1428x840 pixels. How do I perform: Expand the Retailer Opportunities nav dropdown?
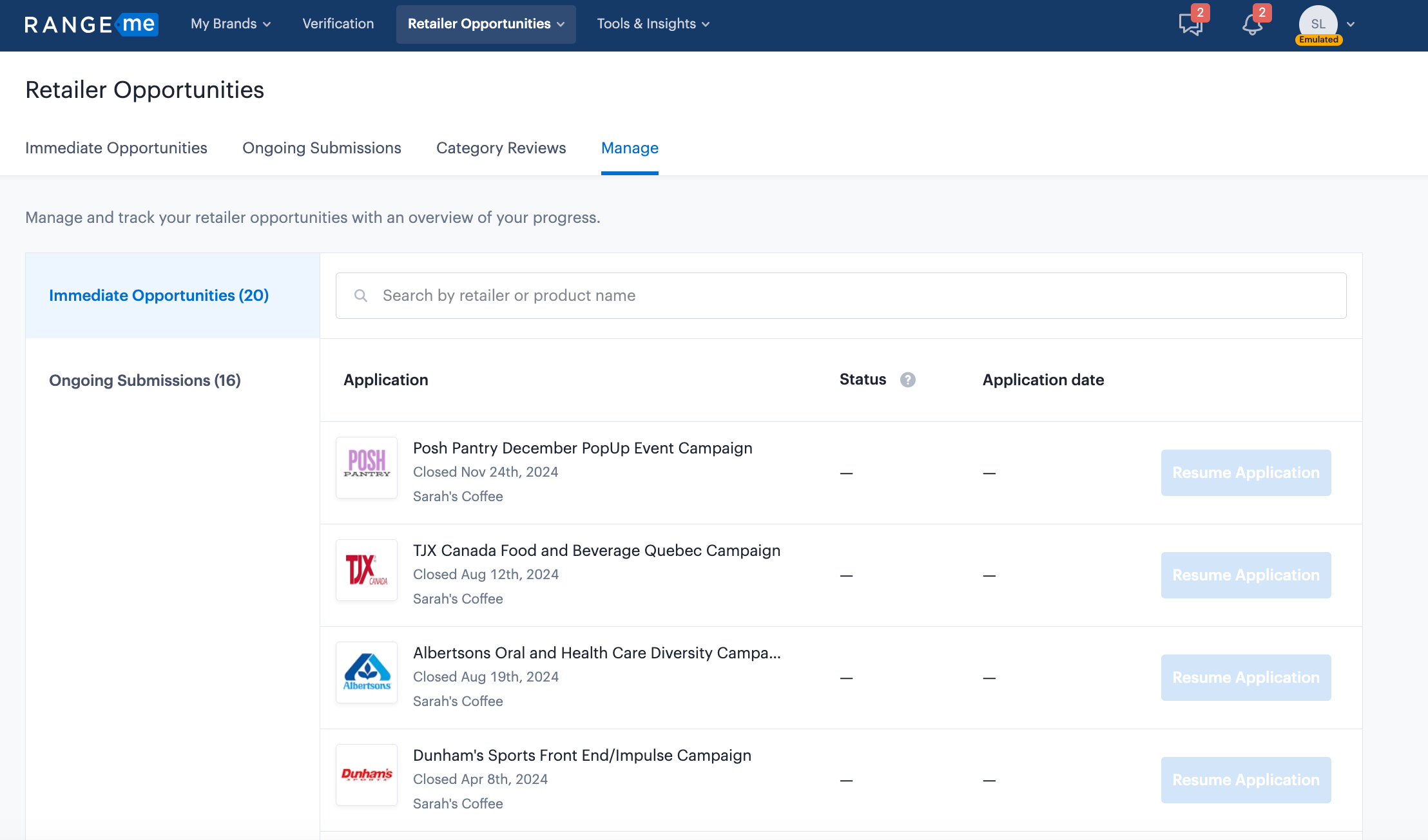[x=486, y=24]
